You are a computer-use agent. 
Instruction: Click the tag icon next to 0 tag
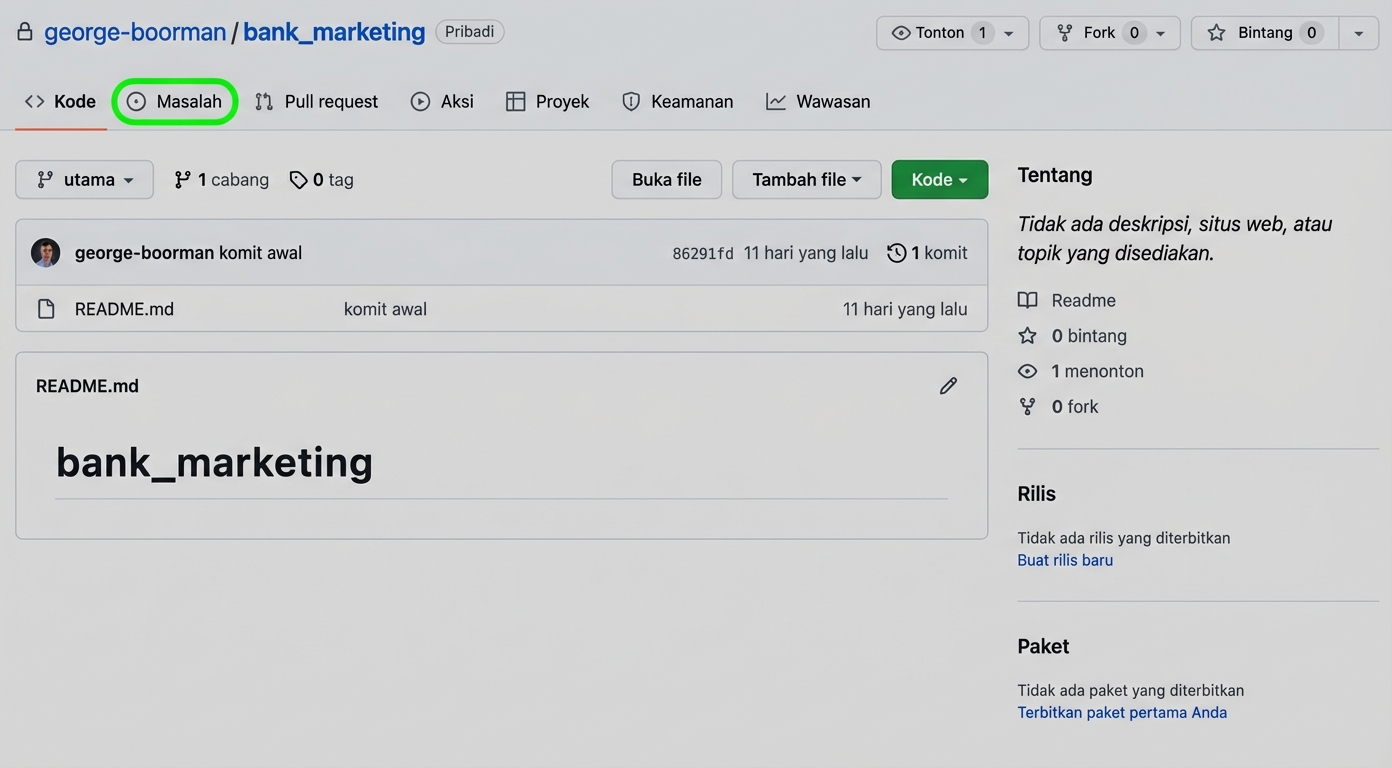click(x=298, y=180)
